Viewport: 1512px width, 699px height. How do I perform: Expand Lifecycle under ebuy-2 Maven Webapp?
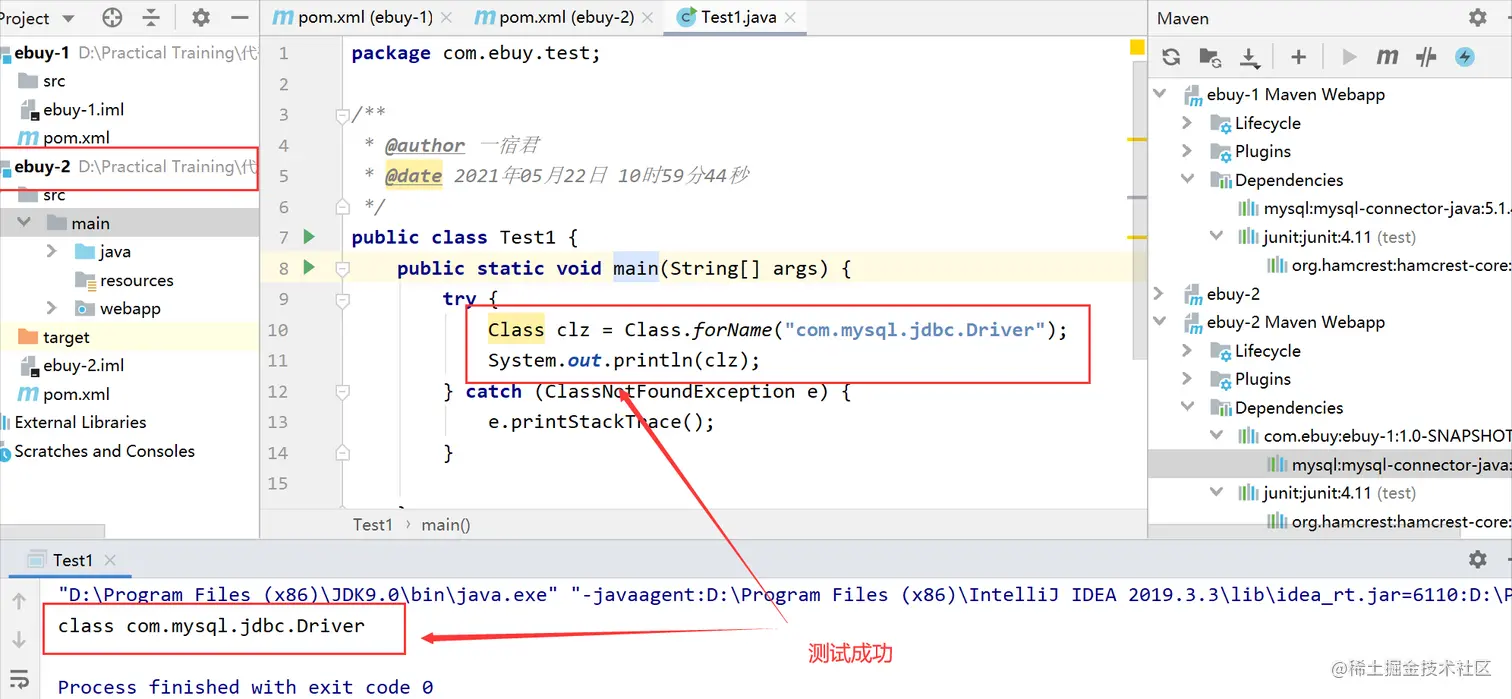click(1187, 351)
